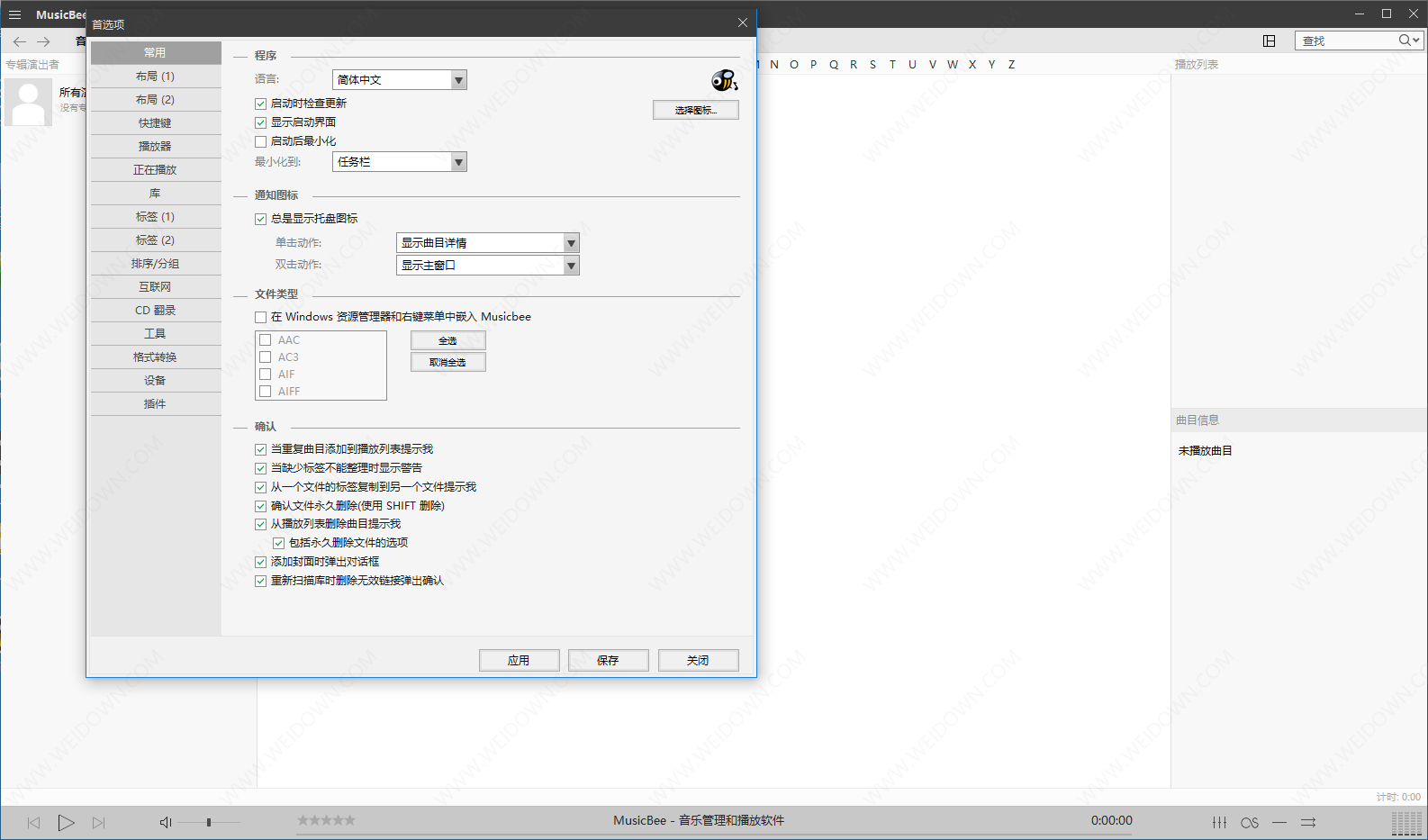
Task: Click the 取消全选 button
Action: coord(448,362)
